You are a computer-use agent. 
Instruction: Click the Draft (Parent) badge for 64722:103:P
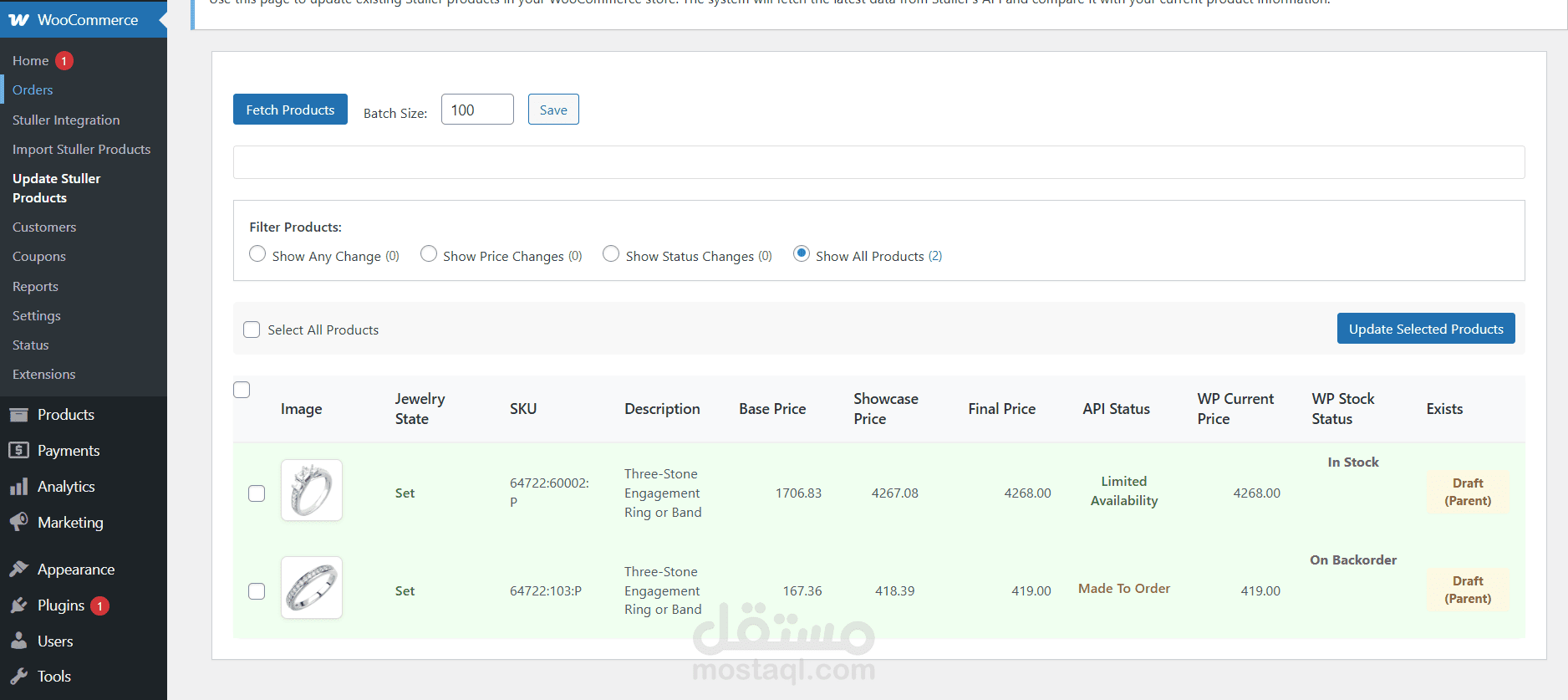coord(1468,590)
